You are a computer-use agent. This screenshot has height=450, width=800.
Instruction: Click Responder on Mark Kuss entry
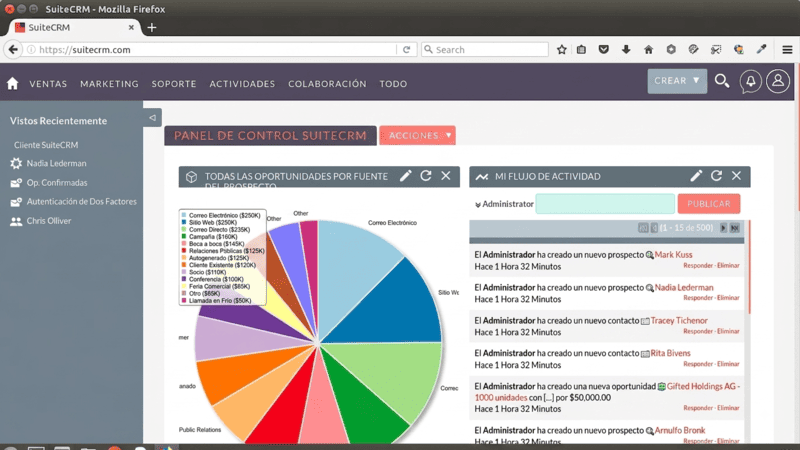[698, 265]
